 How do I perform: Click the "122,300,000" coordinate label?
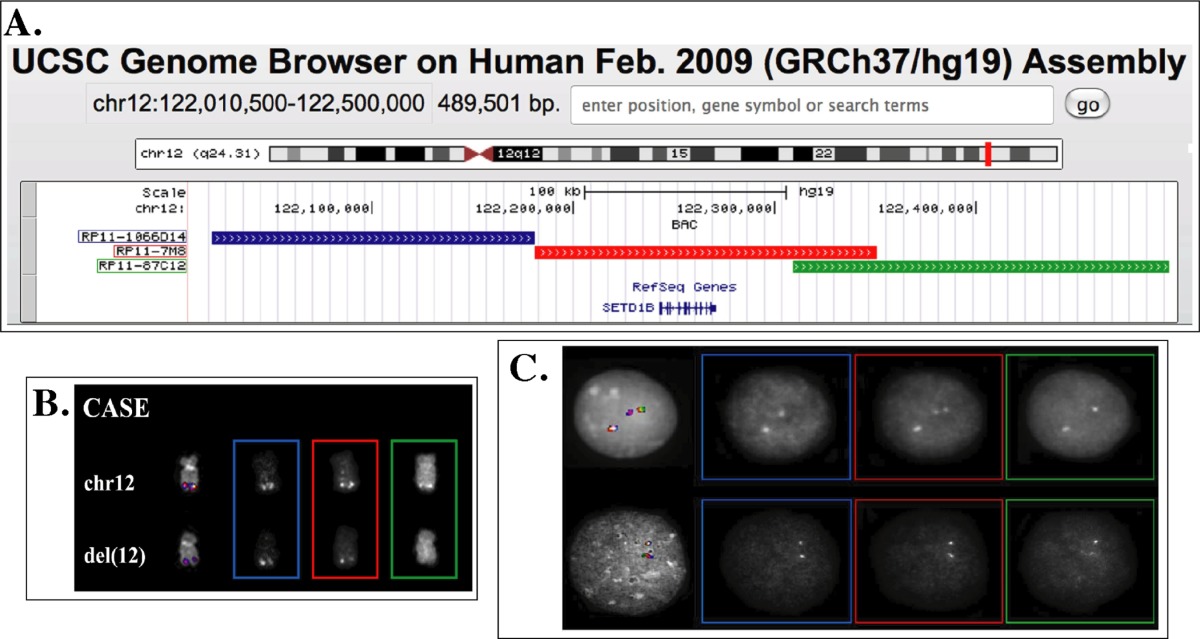(x=726, y=208)
